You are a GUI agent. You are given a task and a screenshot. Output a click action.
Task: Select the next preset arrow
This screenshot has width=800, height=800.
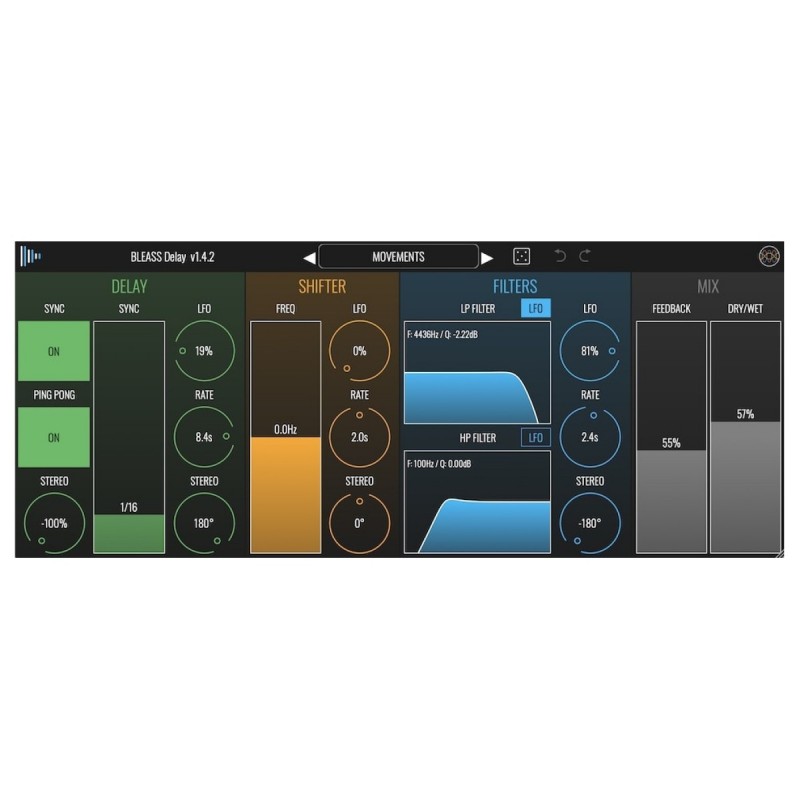click(489, 256)
